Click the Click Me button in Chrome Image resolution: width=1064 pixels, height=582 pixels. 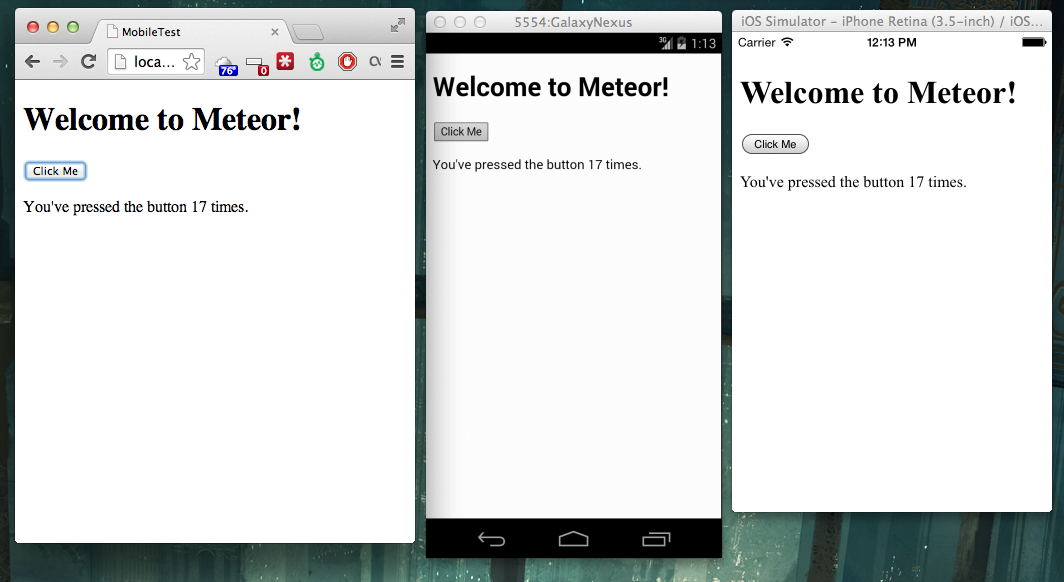56,171
